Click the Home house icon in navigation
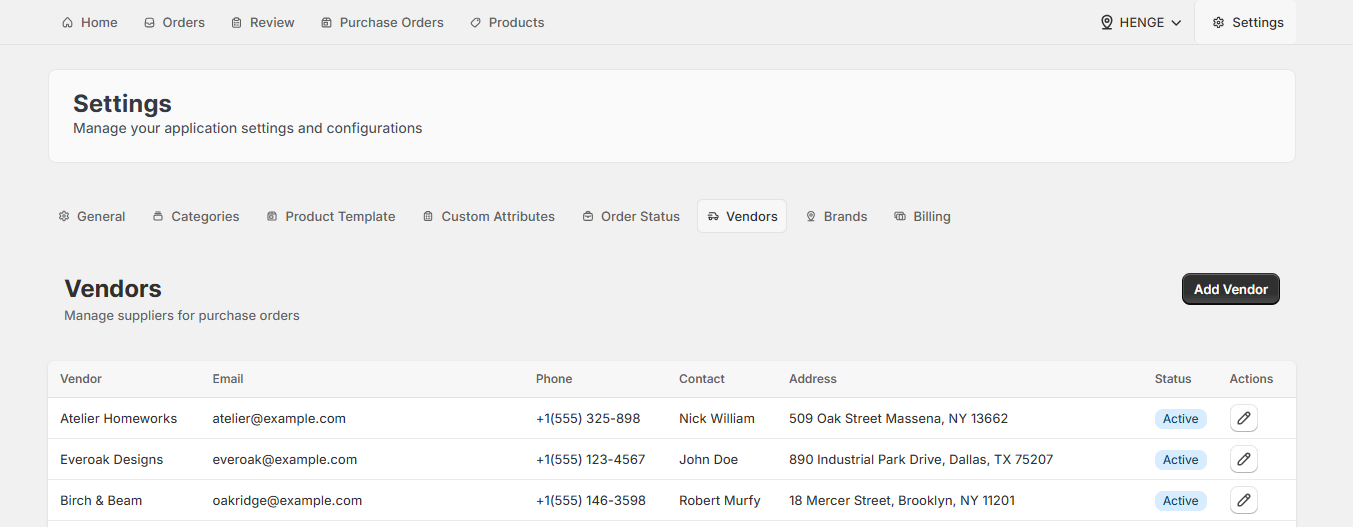Image resolution: width=1353 pixels, height=527 pixels. [67, 22]
